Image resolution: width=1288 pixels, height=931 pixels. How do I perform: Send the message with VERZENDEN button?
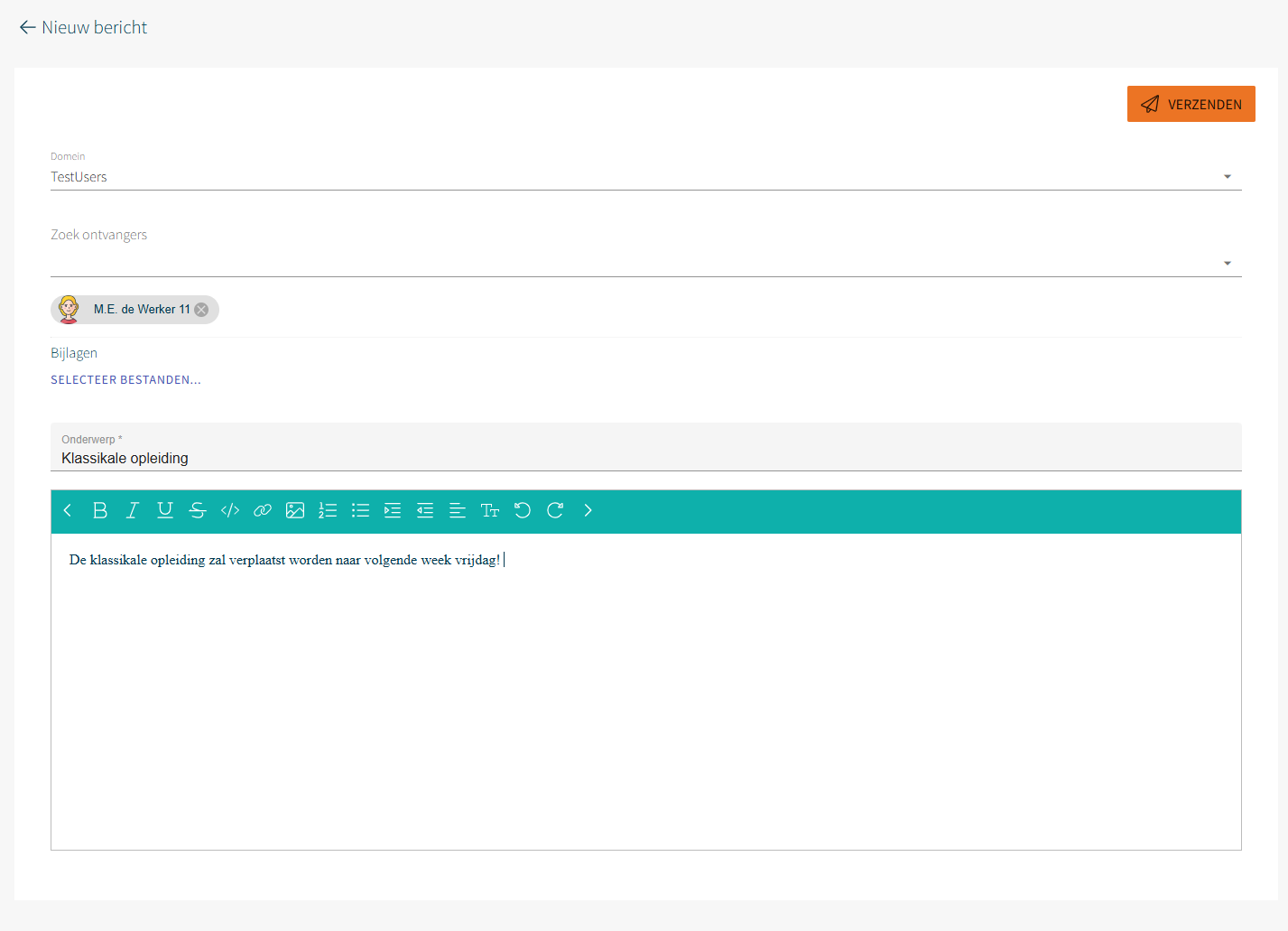[x=1191, y=104]
